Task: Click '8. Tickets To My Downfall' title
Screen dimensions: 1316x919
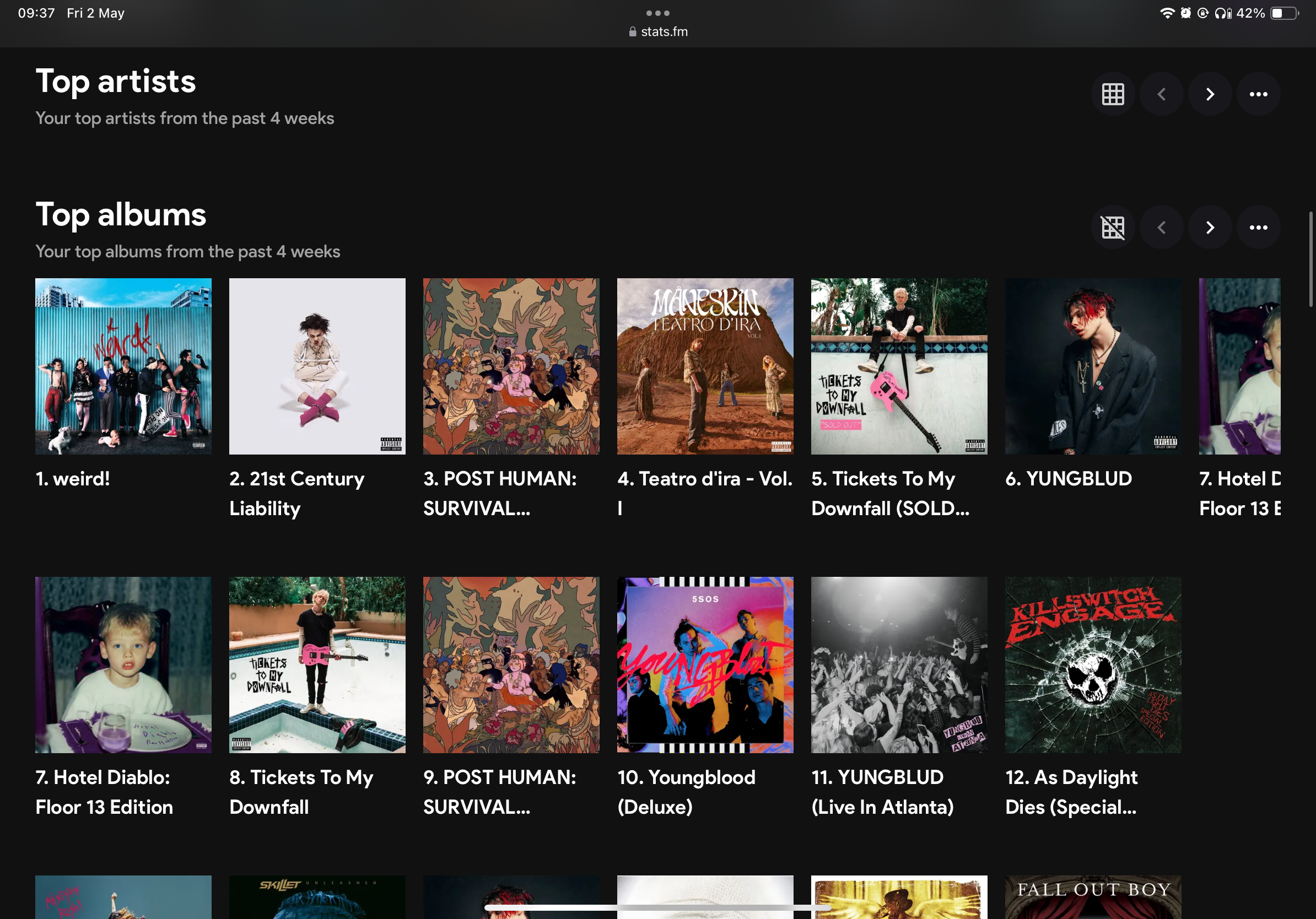Action: [x=301, y=792]
